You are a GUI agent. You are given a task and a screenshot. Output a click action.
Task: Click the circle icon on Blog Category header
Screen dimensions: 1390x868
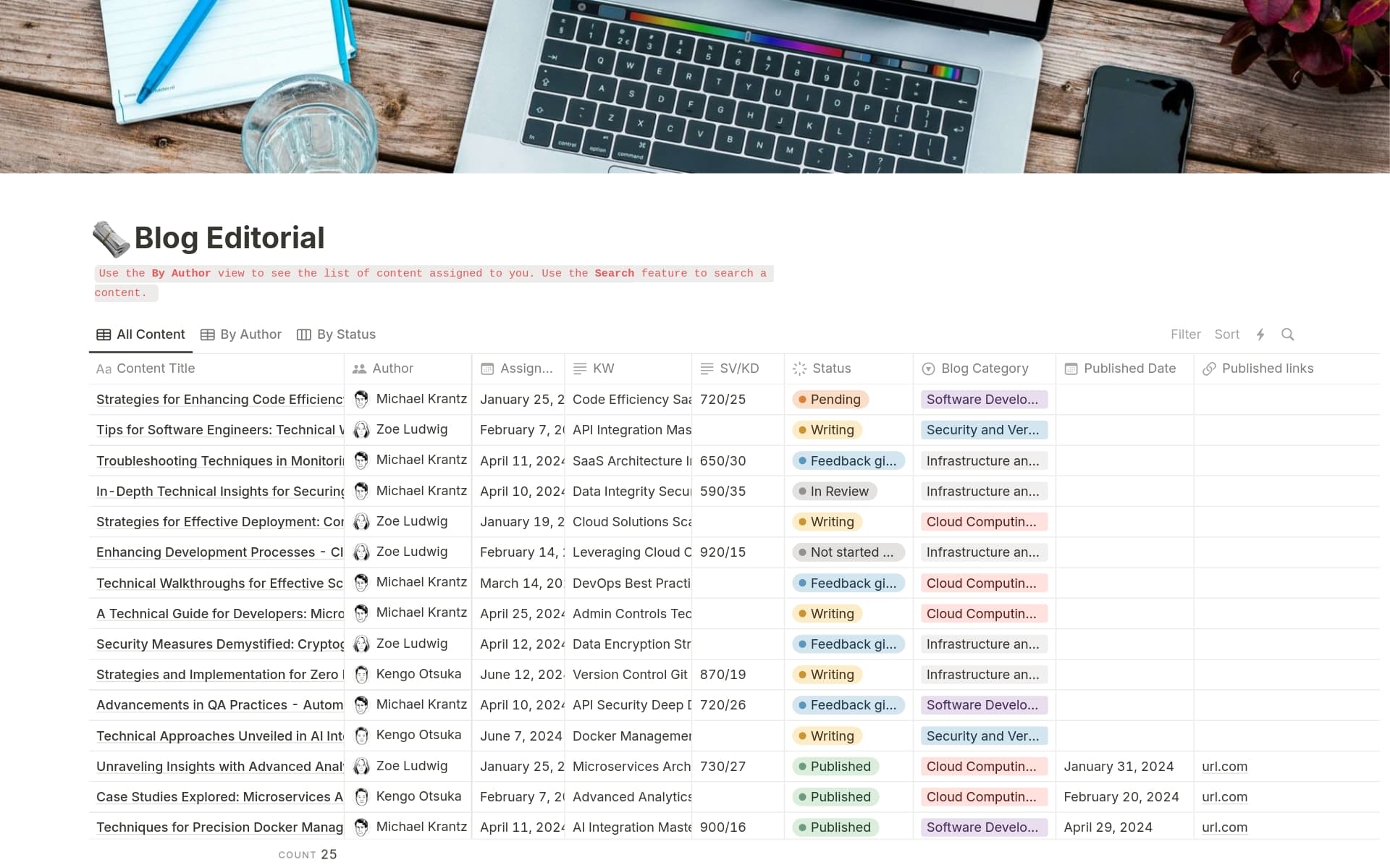tap(928, 369)
